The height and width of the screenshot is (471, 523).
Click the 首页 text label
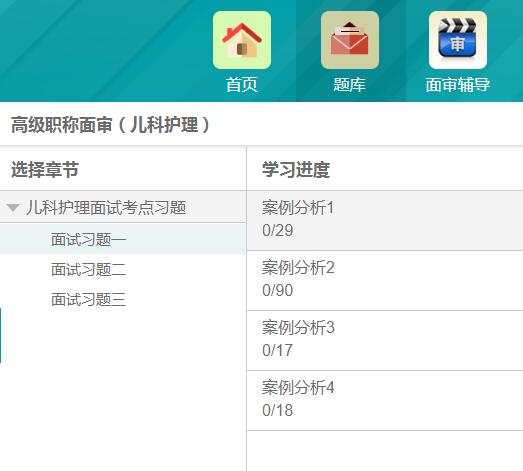tap(242, 85)
